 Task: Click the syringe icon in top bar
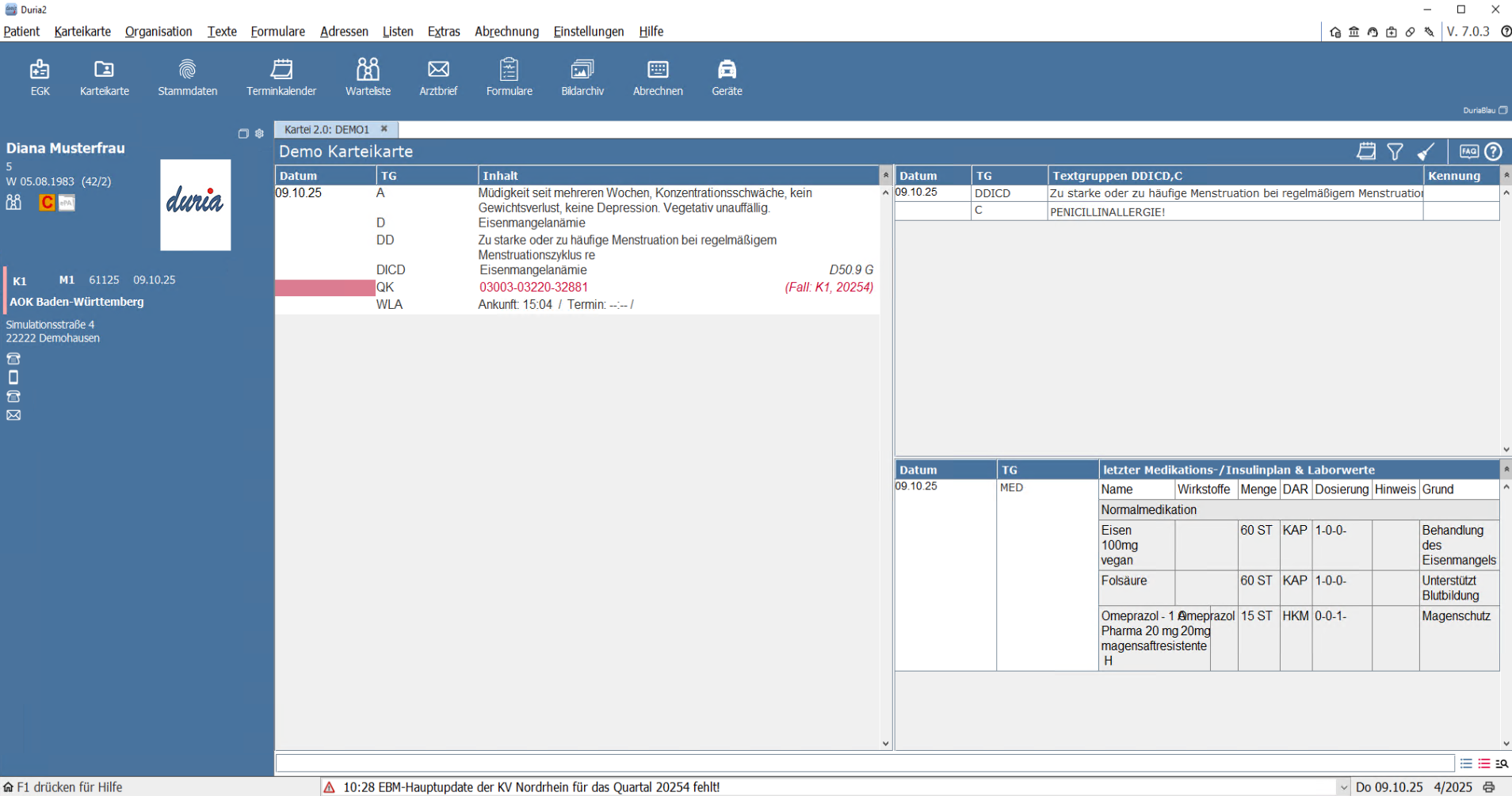click(x=1429, y=32)
